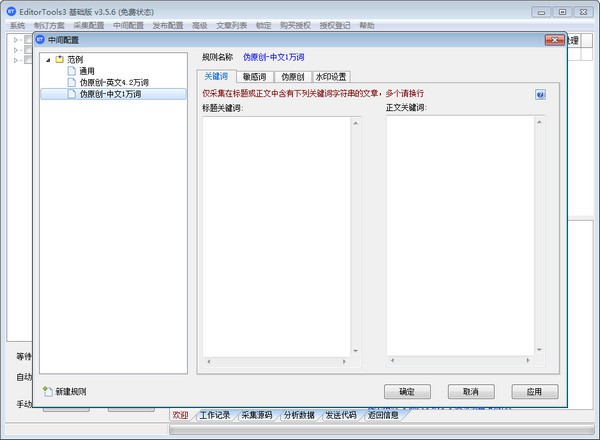
Task: Click the blue help icon
Action: pos(540,95)
